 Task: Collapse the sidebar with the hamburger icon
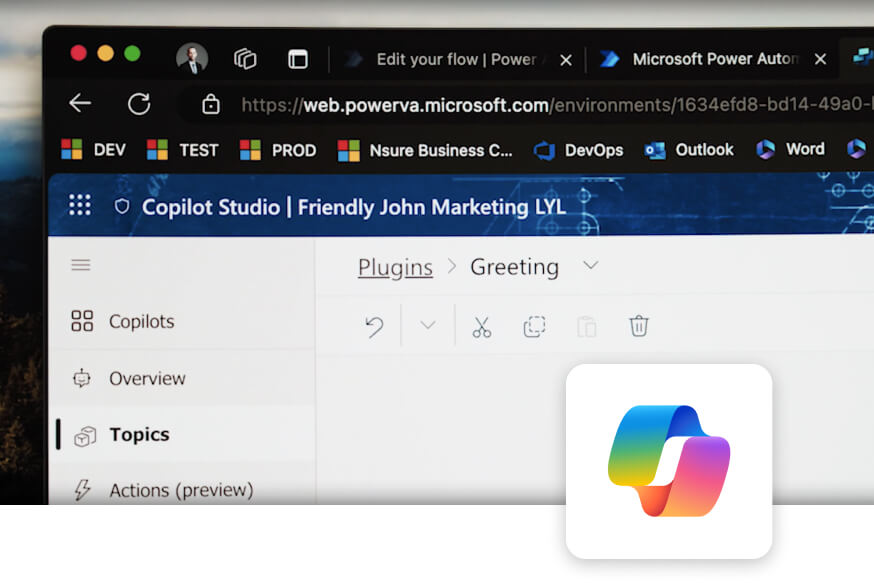(81, 265)
